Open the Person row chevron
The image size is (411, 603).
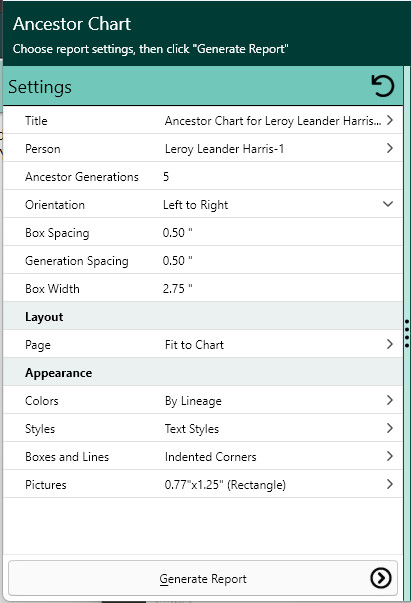[389, 148]
